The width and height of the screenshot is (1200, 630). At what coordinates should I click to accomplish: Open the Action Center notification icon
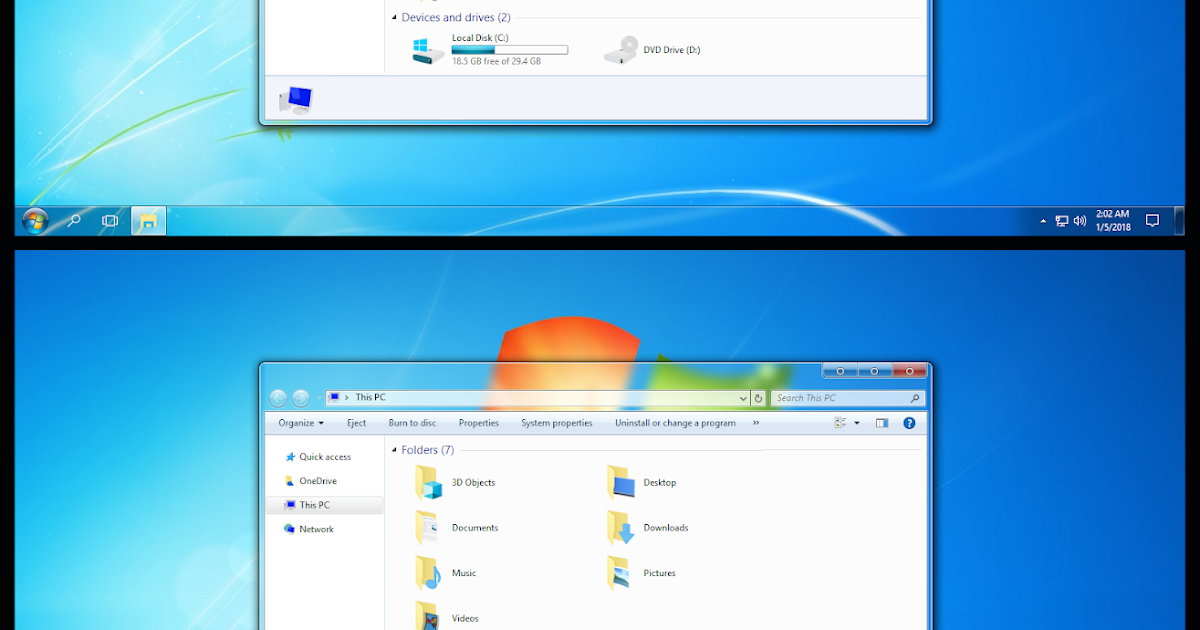tap(1152, 221)
